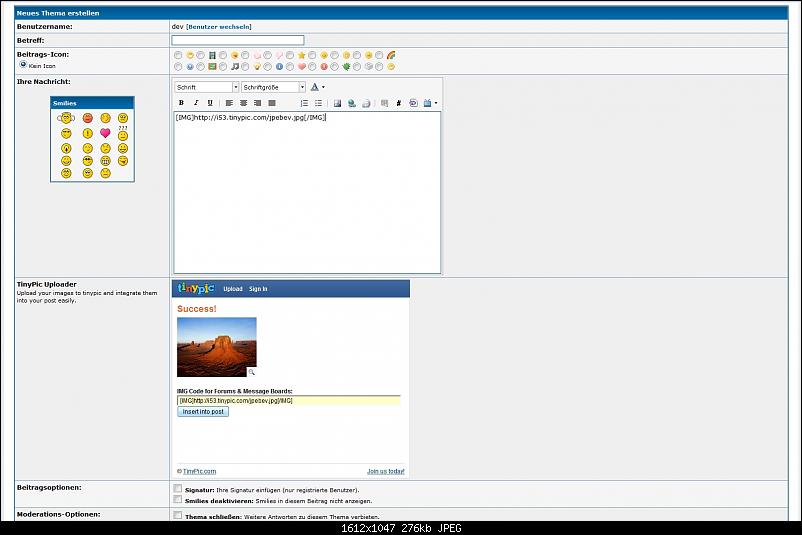Insert the pink heart smiley
This screenshot has height=535, width=802.
click(104, 133)
